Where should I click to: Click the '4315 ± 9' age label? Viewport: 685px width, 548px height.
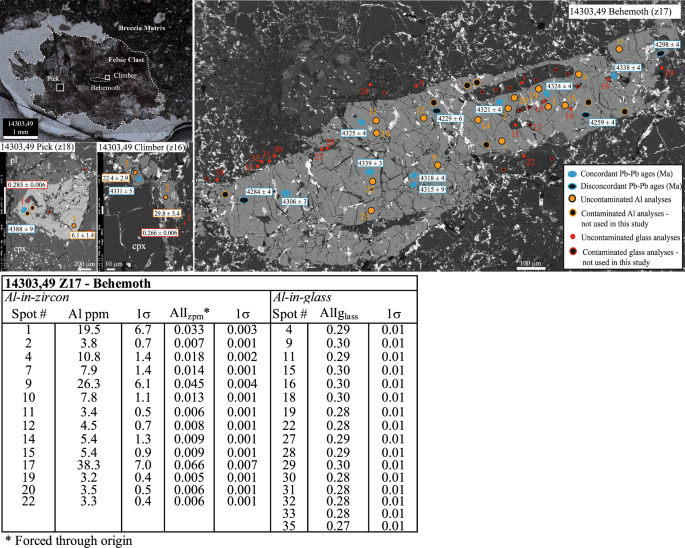(x=432, y=189)
